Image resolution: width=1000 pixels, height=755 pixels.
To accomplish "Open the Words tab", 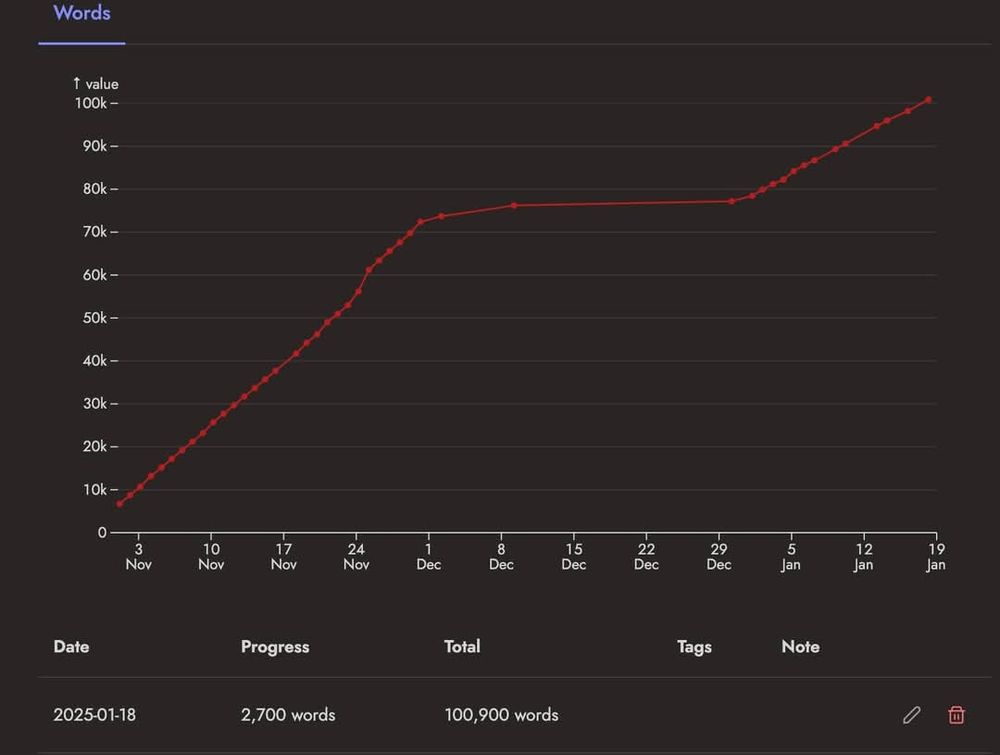I will (82, 13).
